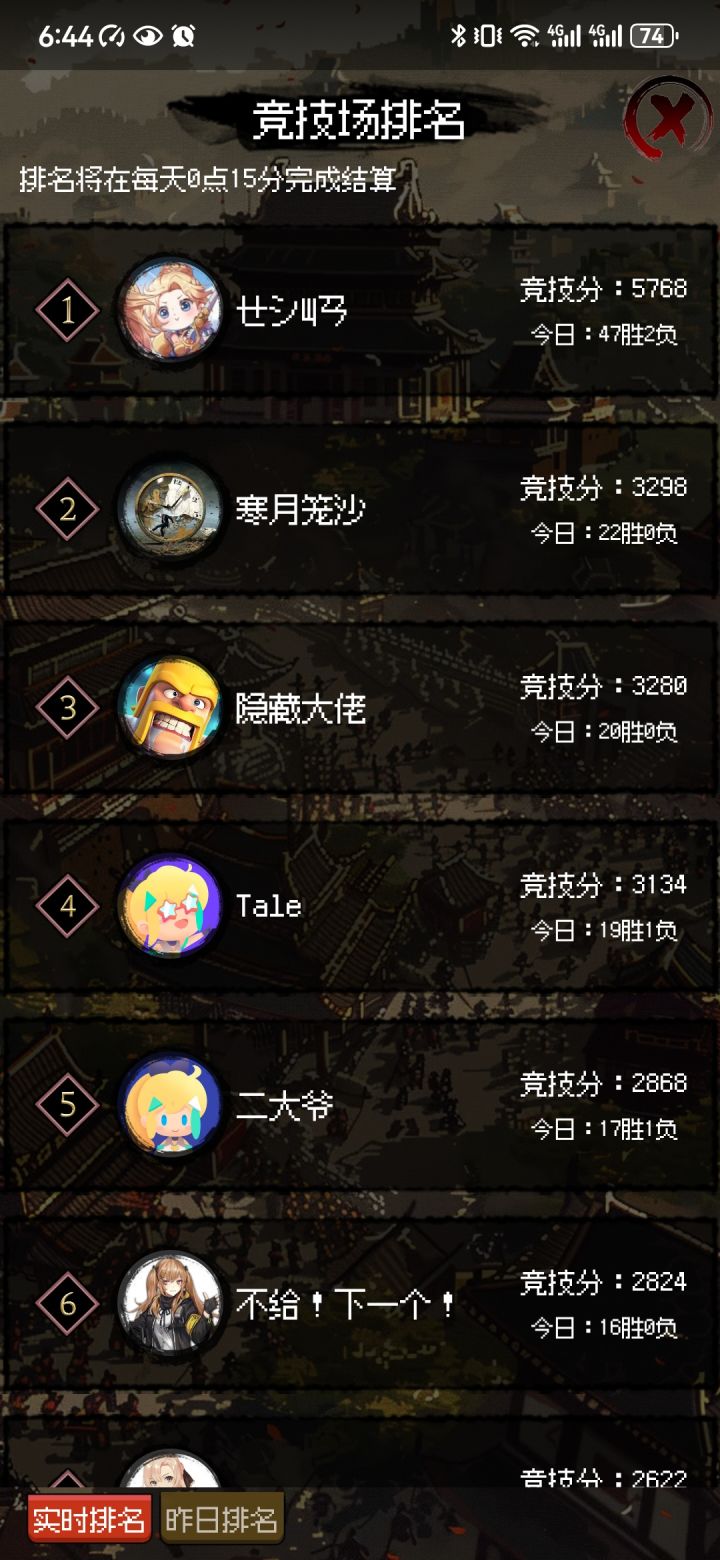The height and width of the screenshot is (1560, 720).
Task: Switch to 实时排名 tab
Action: click(89, 1520)
